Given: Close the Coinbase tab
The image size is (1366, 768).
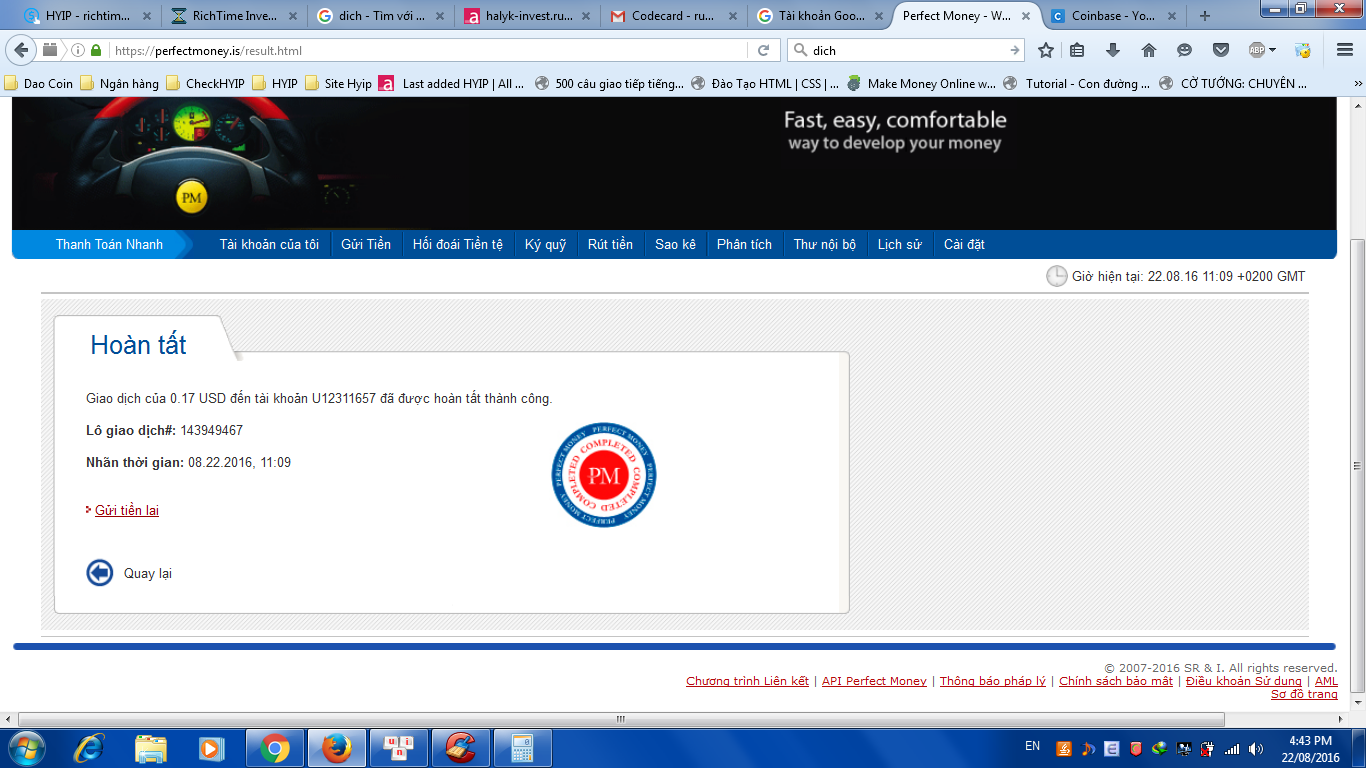Looking at the screenshot, I should click(x=1173, y=16).
